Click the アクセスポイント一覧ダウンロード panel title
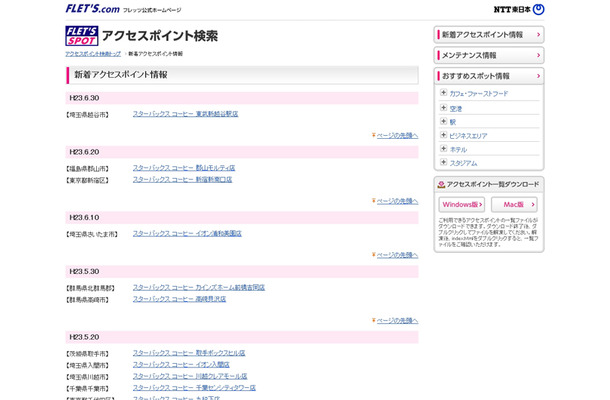Viewport: 610px width, 400px height. (493, 184)
